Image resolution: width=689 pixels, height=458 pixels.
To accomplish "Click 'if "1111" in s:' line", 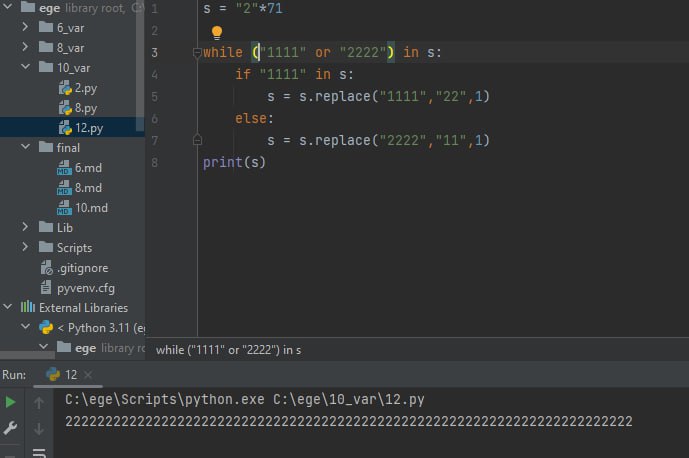I will point(294,74).
